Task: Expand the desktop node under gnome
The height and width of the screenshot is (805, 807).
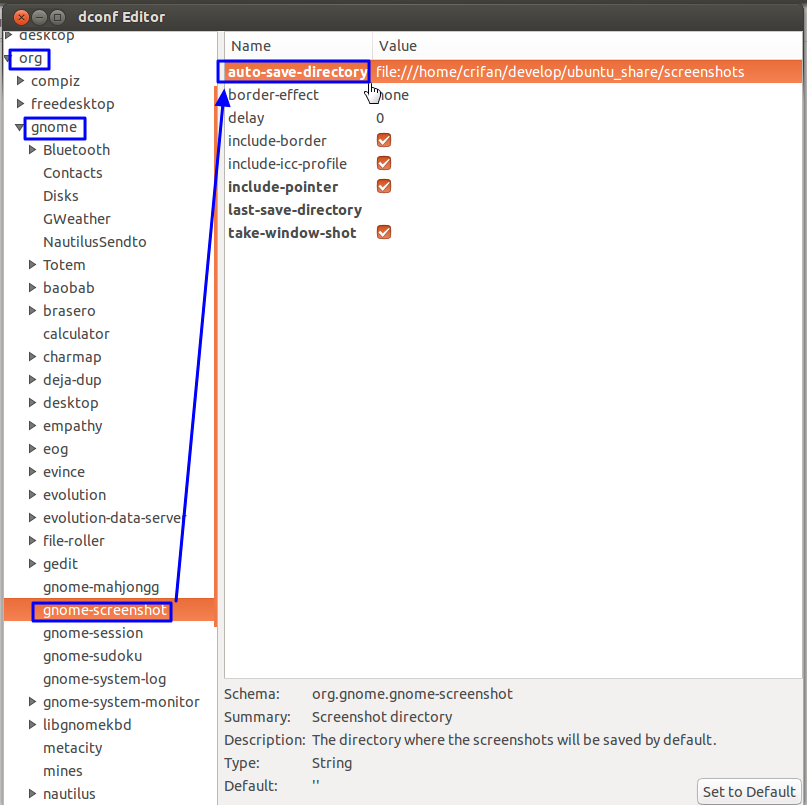Action: coord(32,402)
